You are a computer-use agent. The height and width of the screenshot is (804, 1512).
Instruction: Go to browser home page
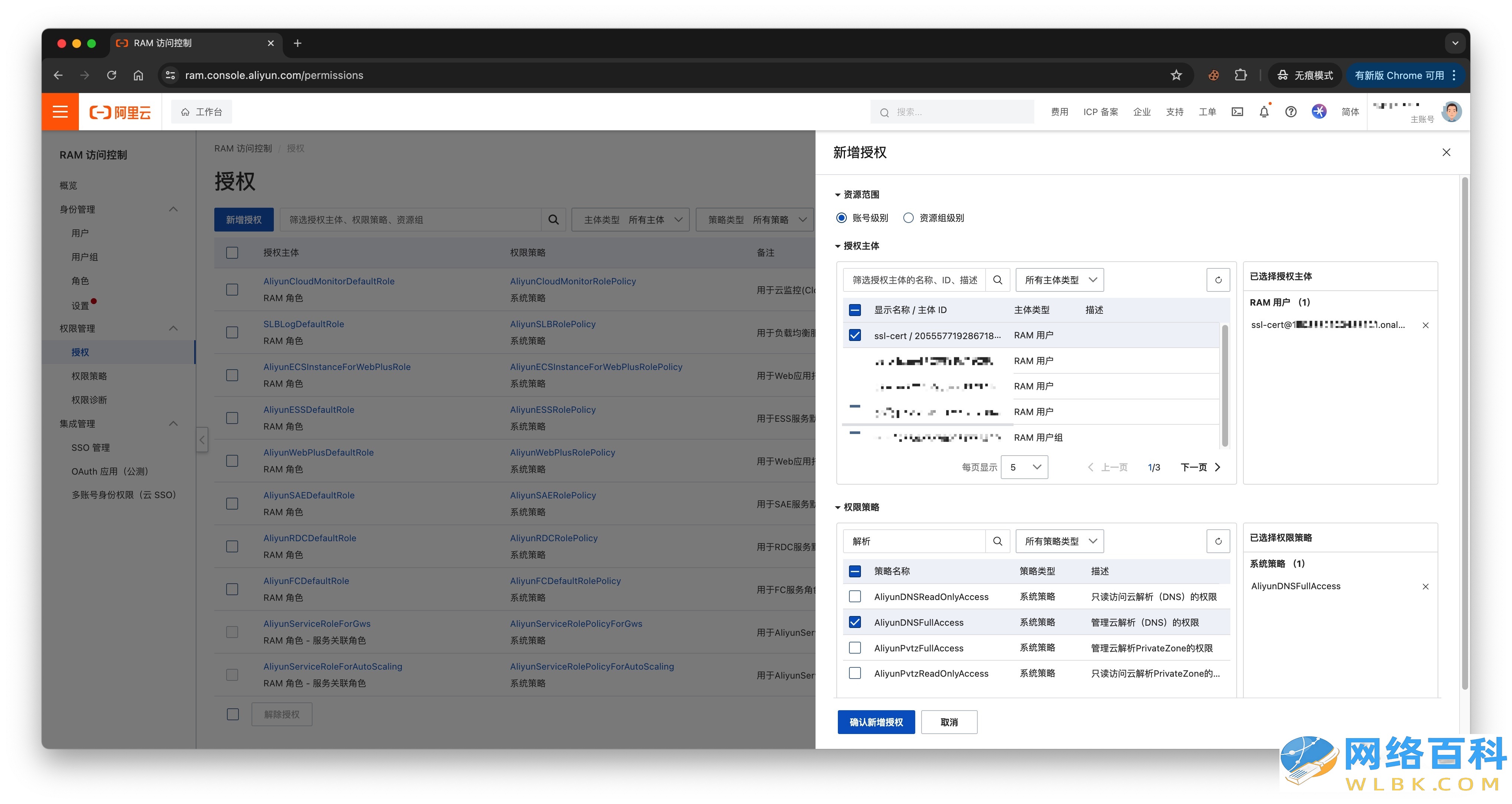click(x=138, y=75)
